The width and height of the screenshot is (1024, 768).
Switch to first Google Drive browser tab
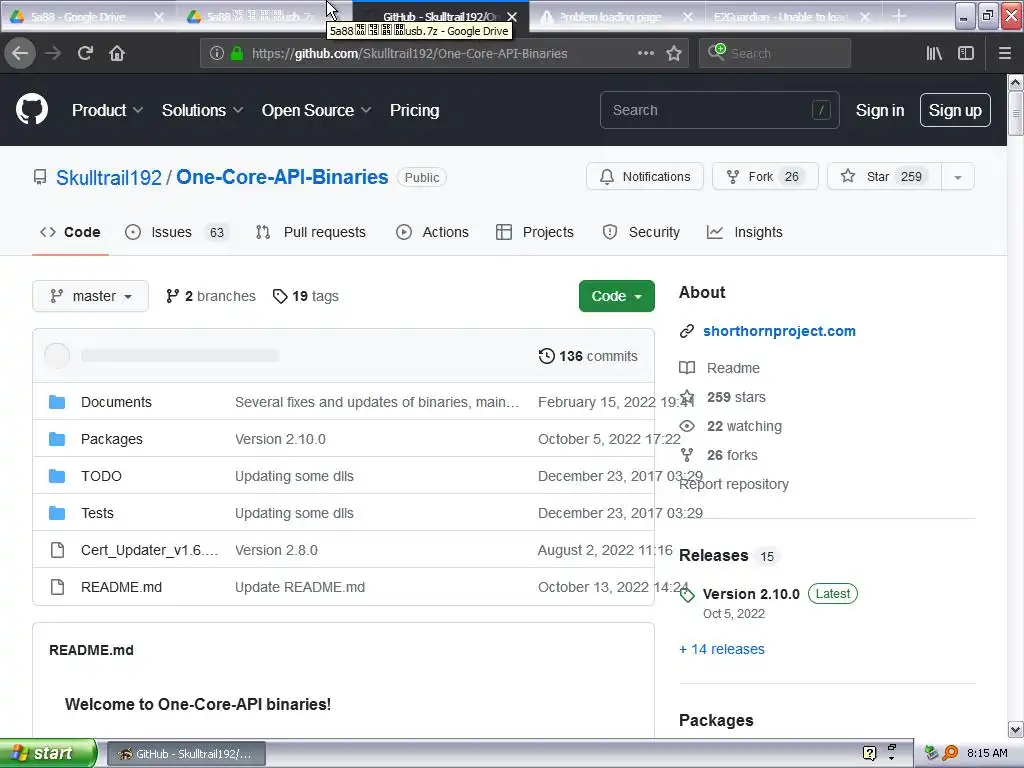(x=87, y=17)
